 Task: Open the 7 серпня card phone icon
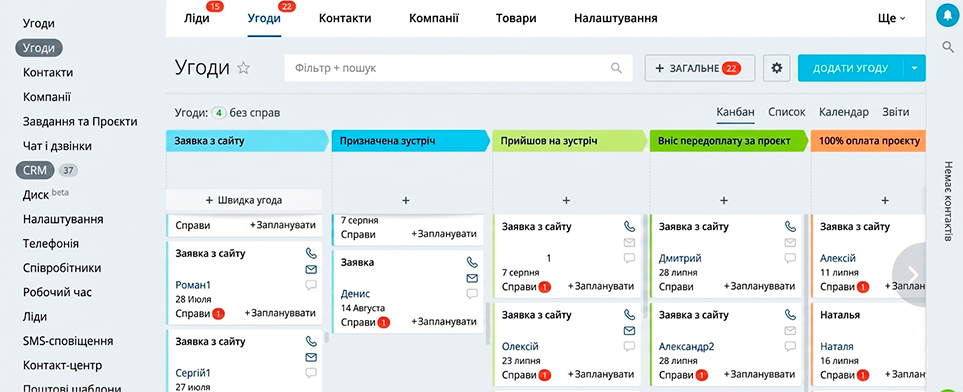[x=629, y=227]
